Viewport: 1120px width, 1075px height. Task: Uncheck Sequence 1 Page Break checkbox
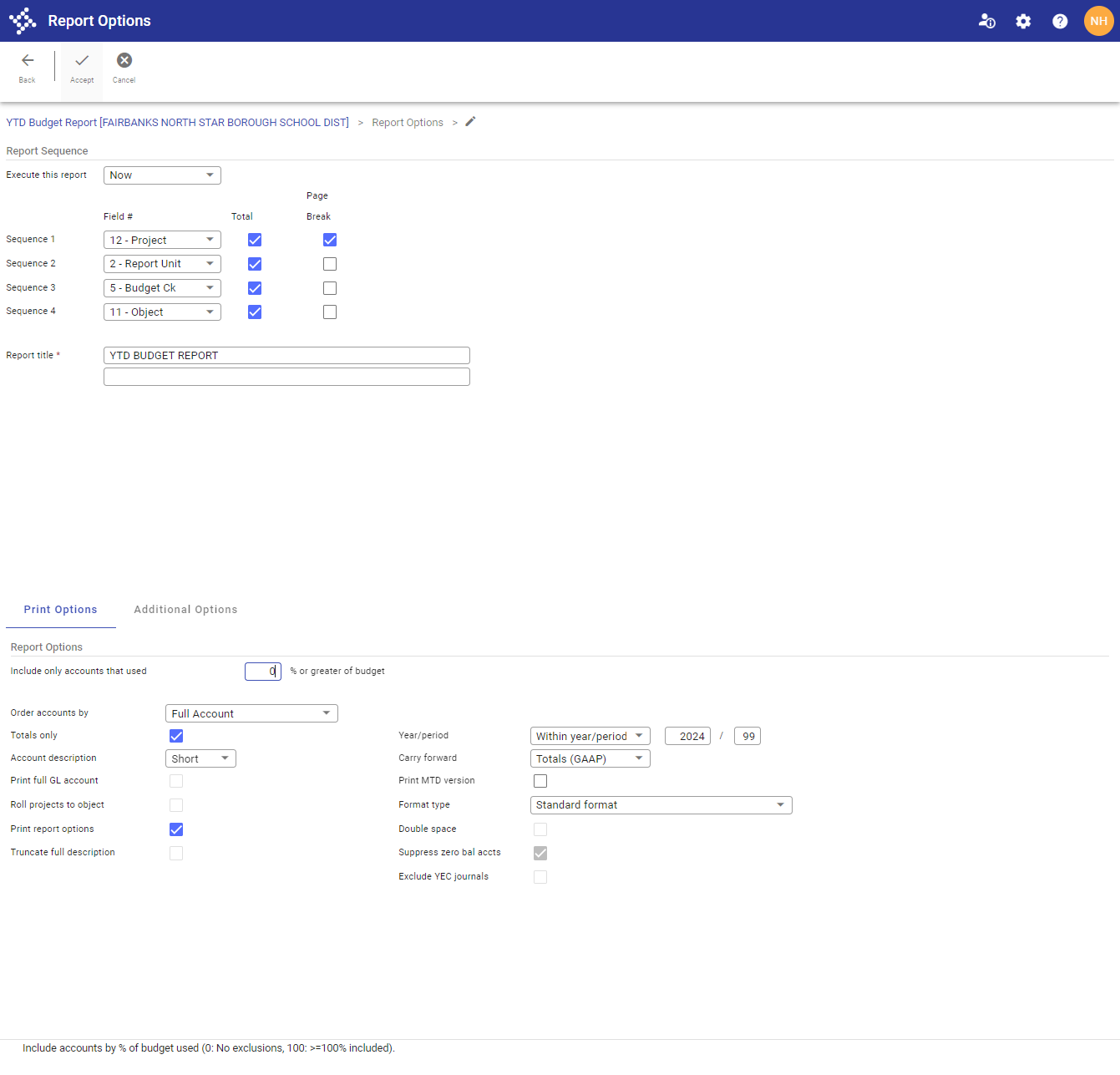point(330,240)
